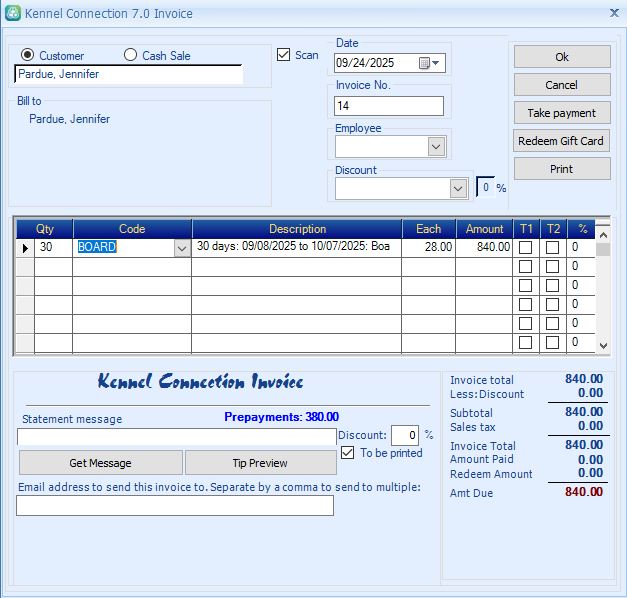Select the Customer radio button
Viewport: 627px width, 598px height.
[27, 55]
